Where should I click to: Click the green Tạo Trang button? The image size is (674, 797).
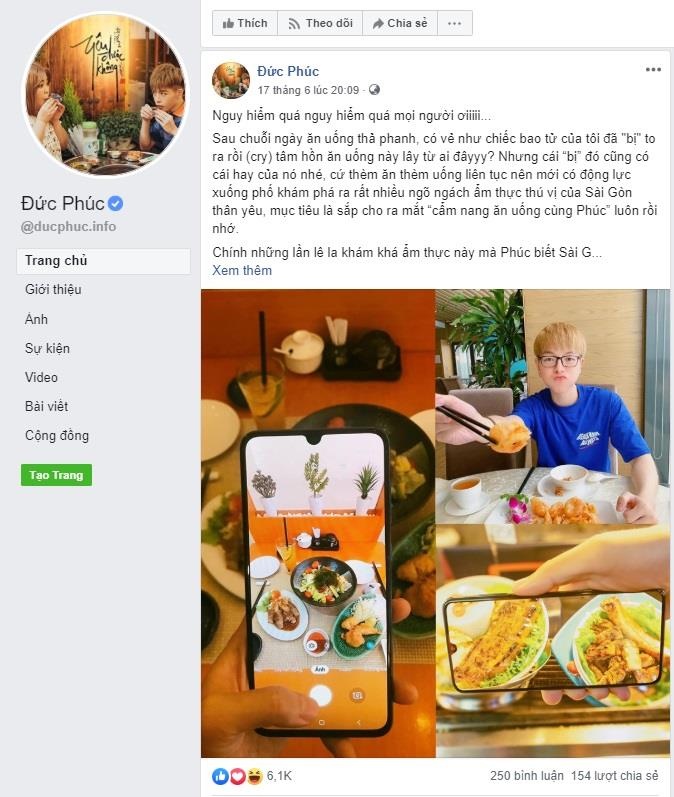coord(56,475)
